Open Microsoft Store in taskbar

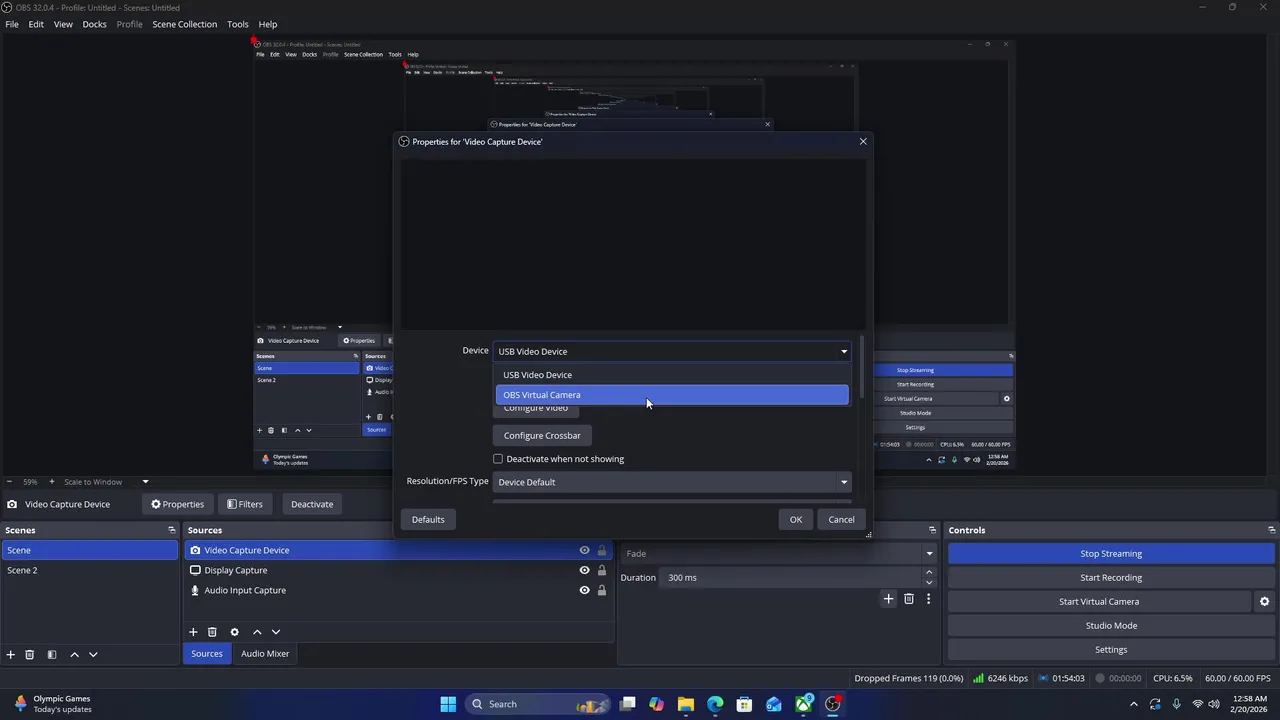(x=744, y=704)
